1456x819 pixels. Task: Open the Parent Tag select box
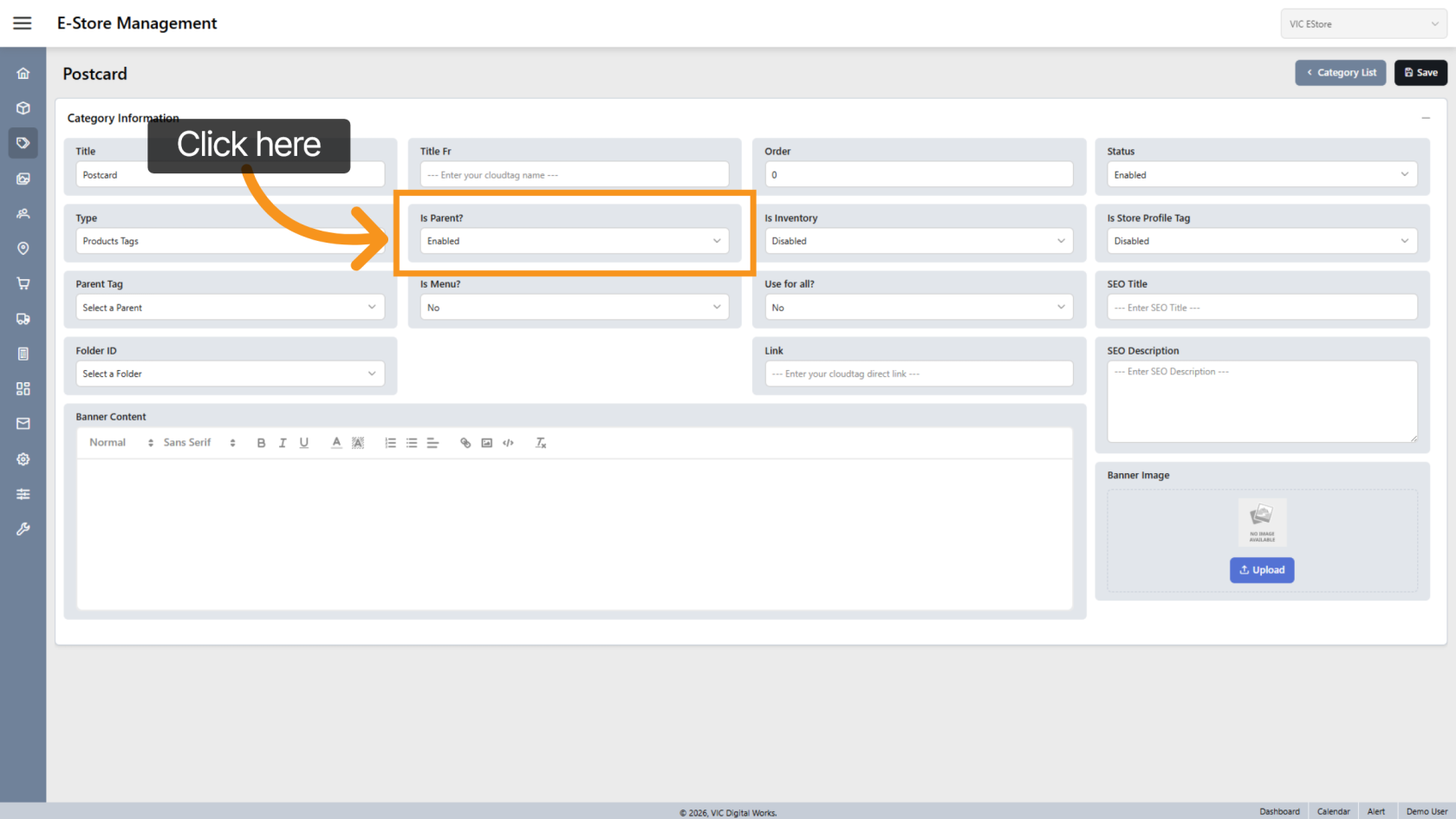tap(230, 308)
